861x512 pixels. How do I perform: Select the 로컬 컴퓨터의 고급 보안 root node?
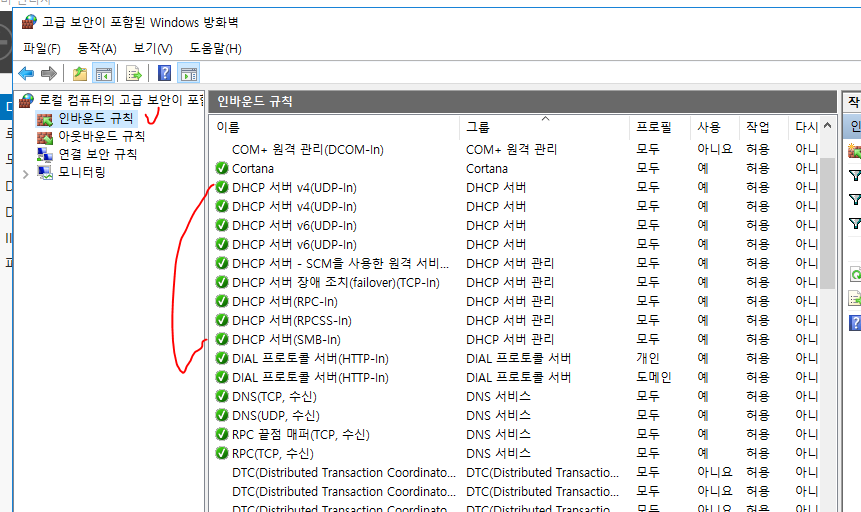pos(121,100)
